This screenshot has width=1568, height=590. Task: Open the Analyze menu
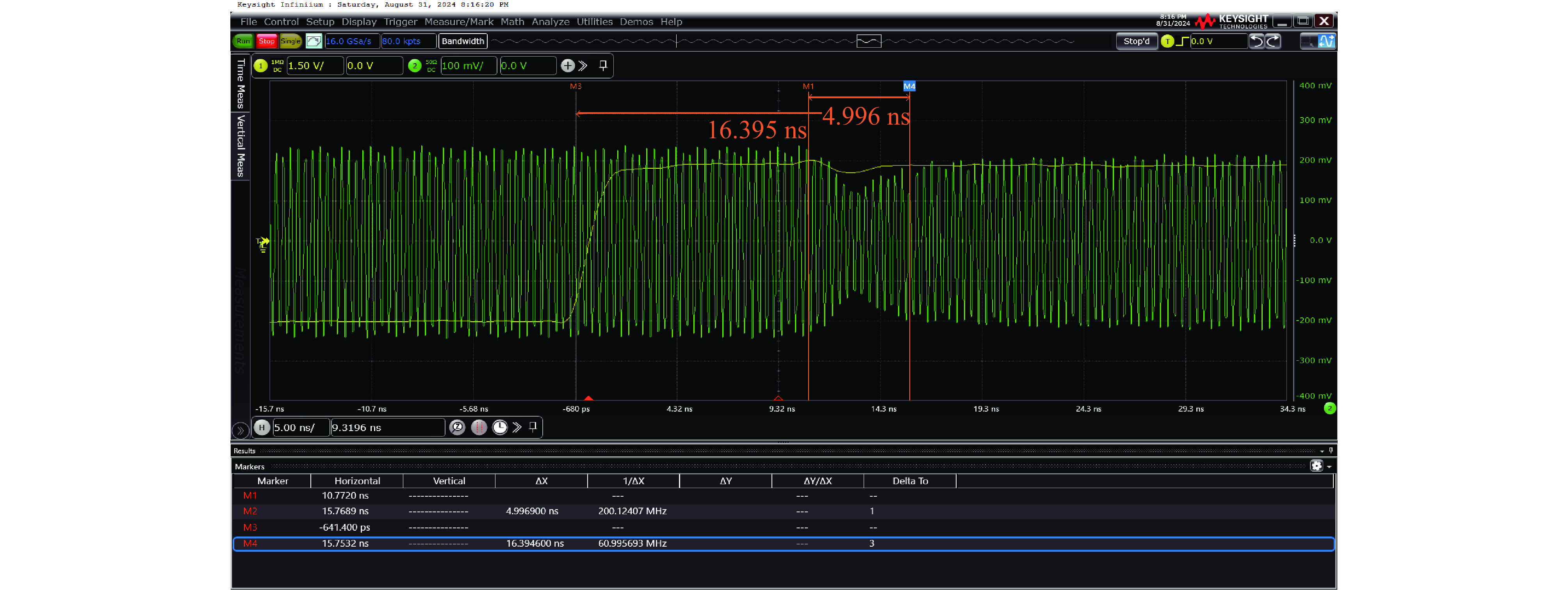(x=550, y=22)
